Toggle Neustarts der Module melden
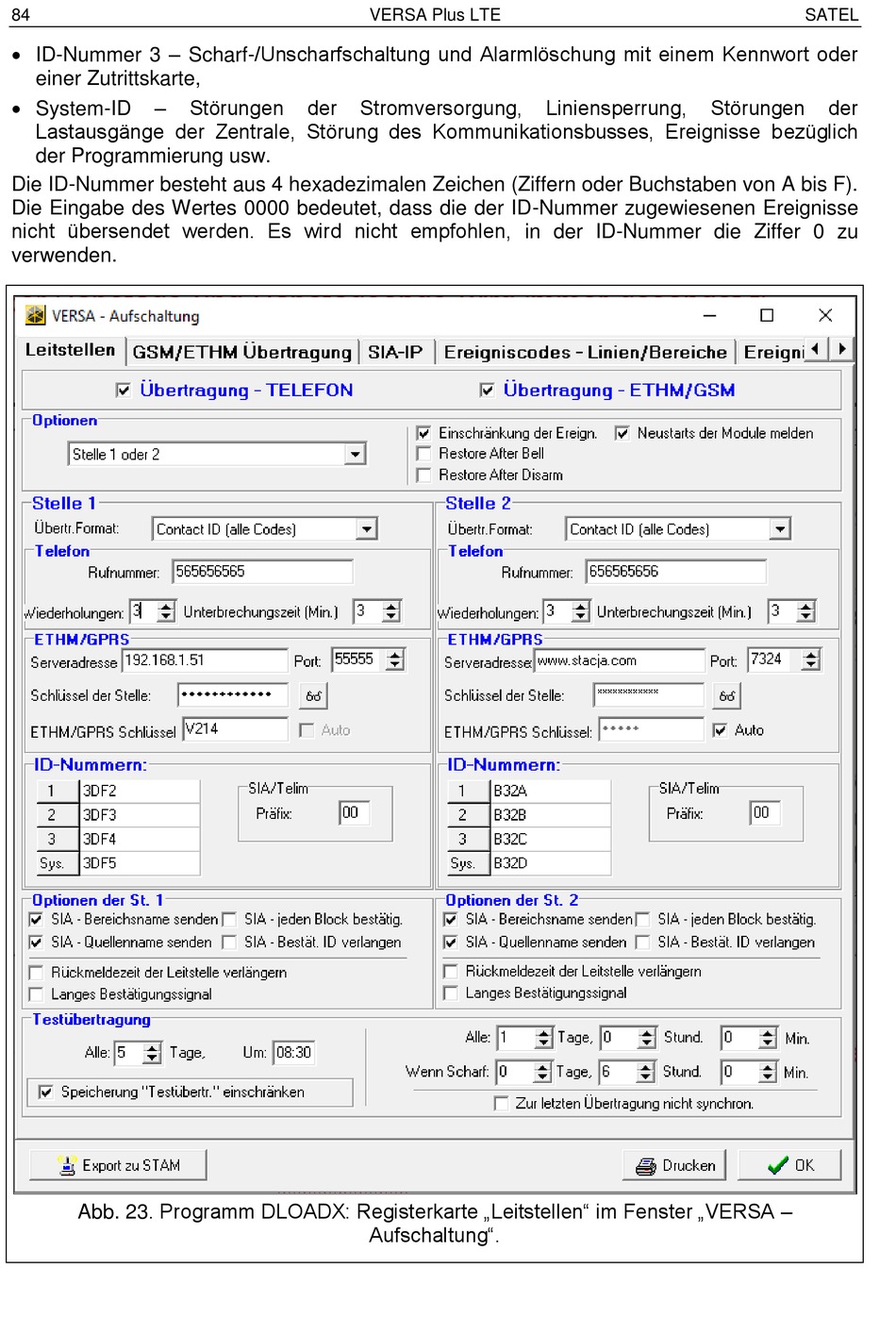The height and width of the screenshot is (1318, 896). [622, 433]
